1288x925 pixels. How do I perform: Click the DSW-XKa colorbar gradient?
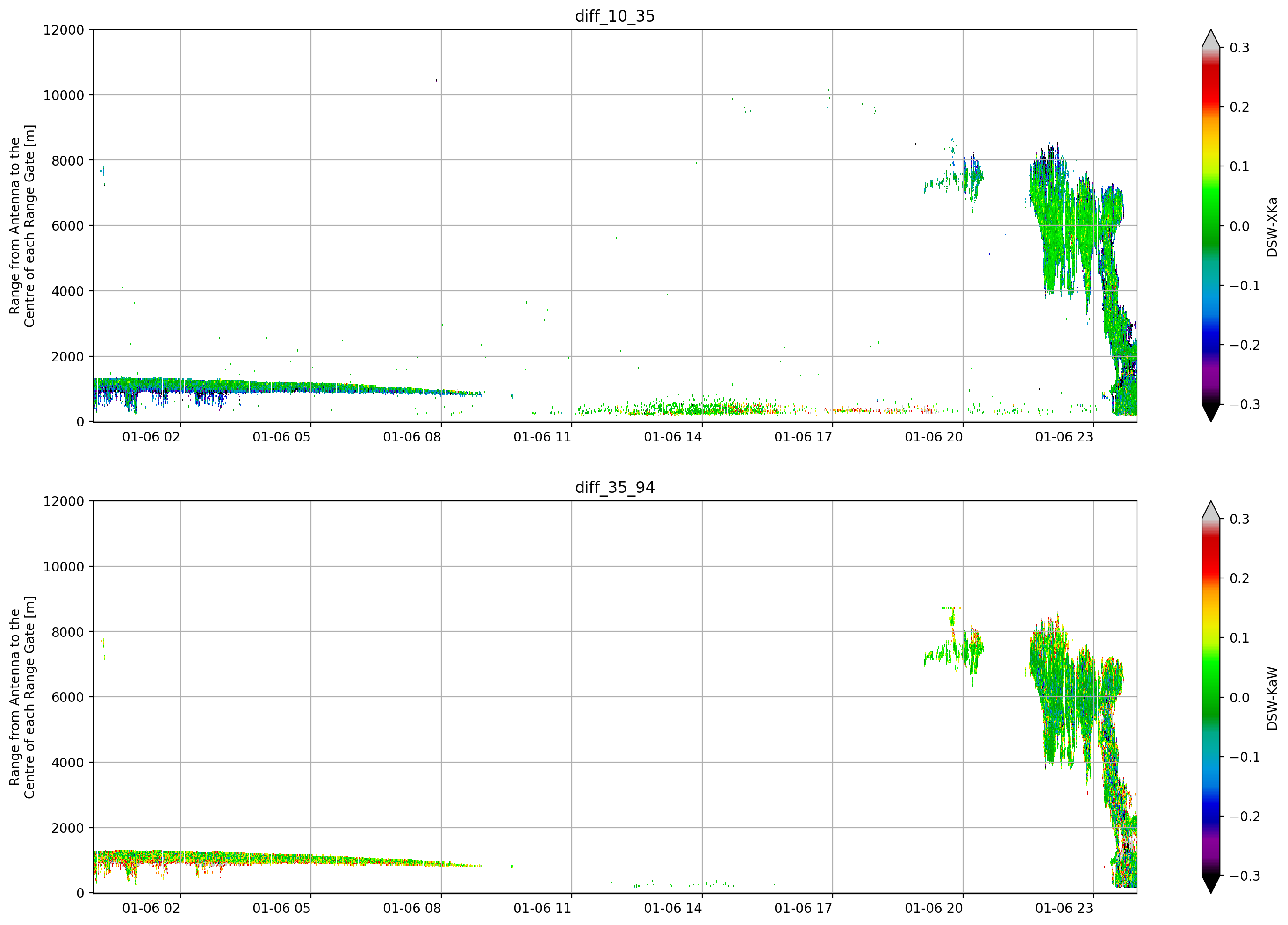[1211, 225]
